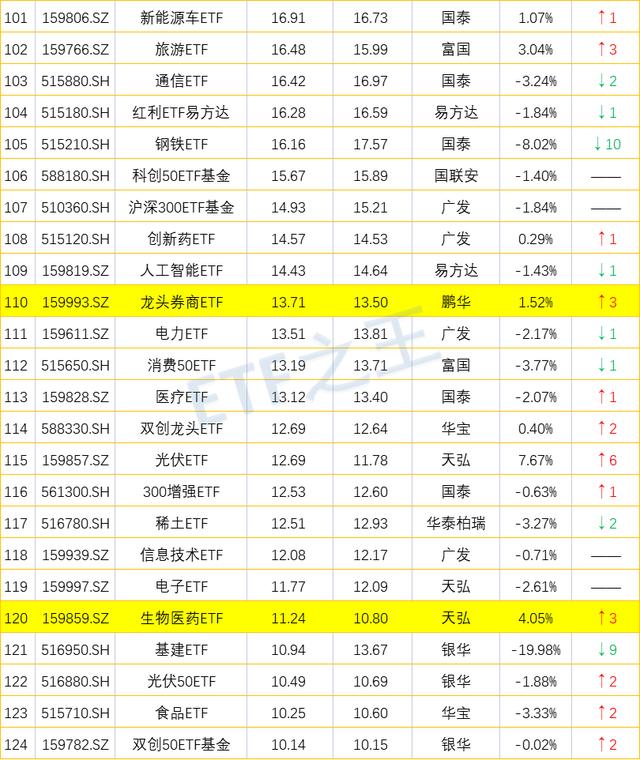Select the -8.02% change value
This screenshot has width=640, height=760.
pos(536,144)
